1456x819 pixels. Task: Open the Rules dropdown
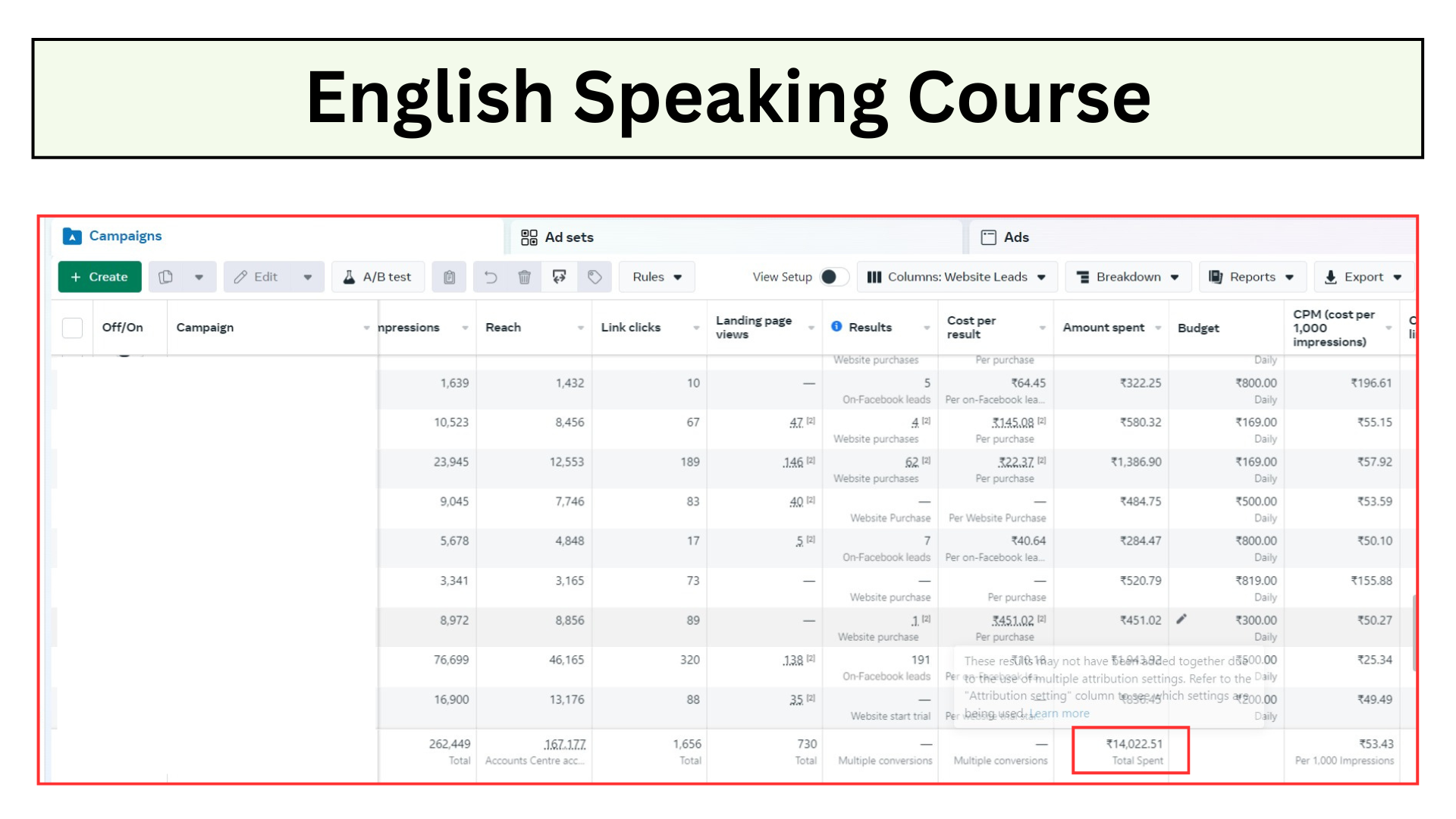[657, 277]
